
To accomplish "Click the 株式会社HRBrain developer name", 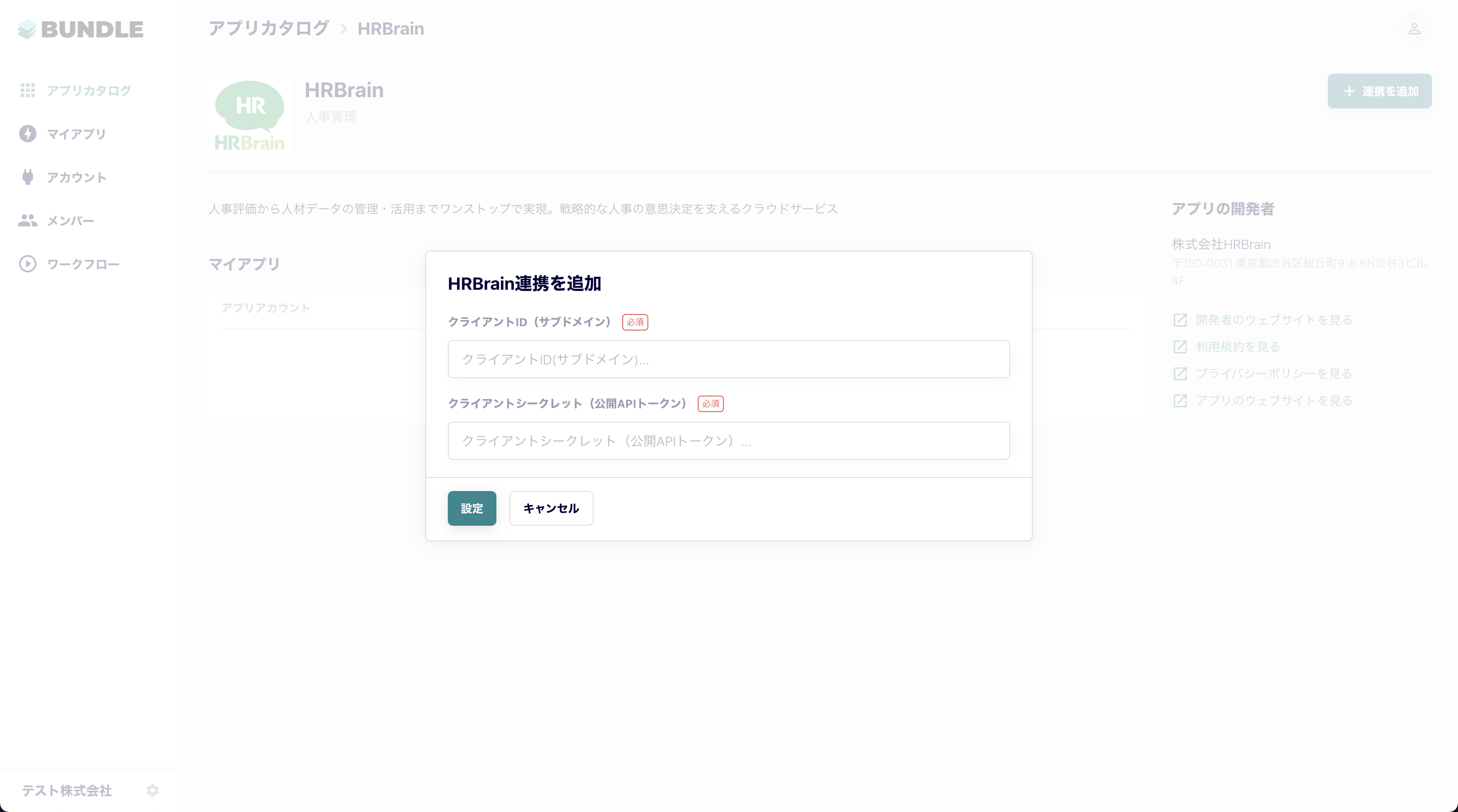I will [x=1221, y=245].
